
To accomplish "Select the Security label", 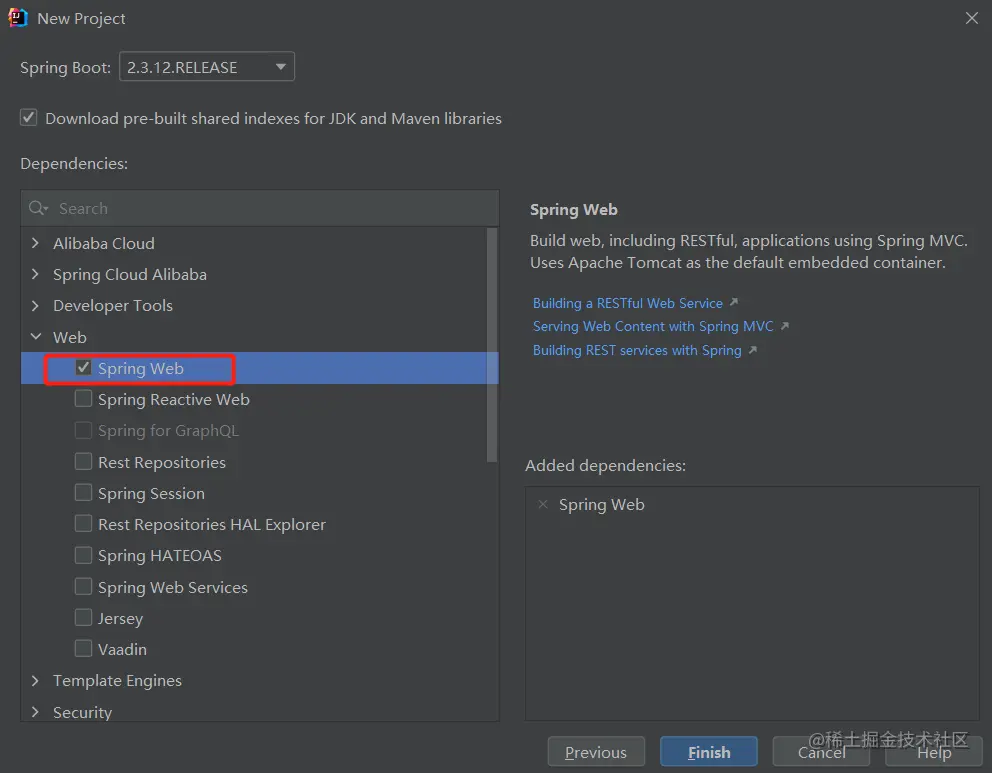I will [x=82, y=712].
